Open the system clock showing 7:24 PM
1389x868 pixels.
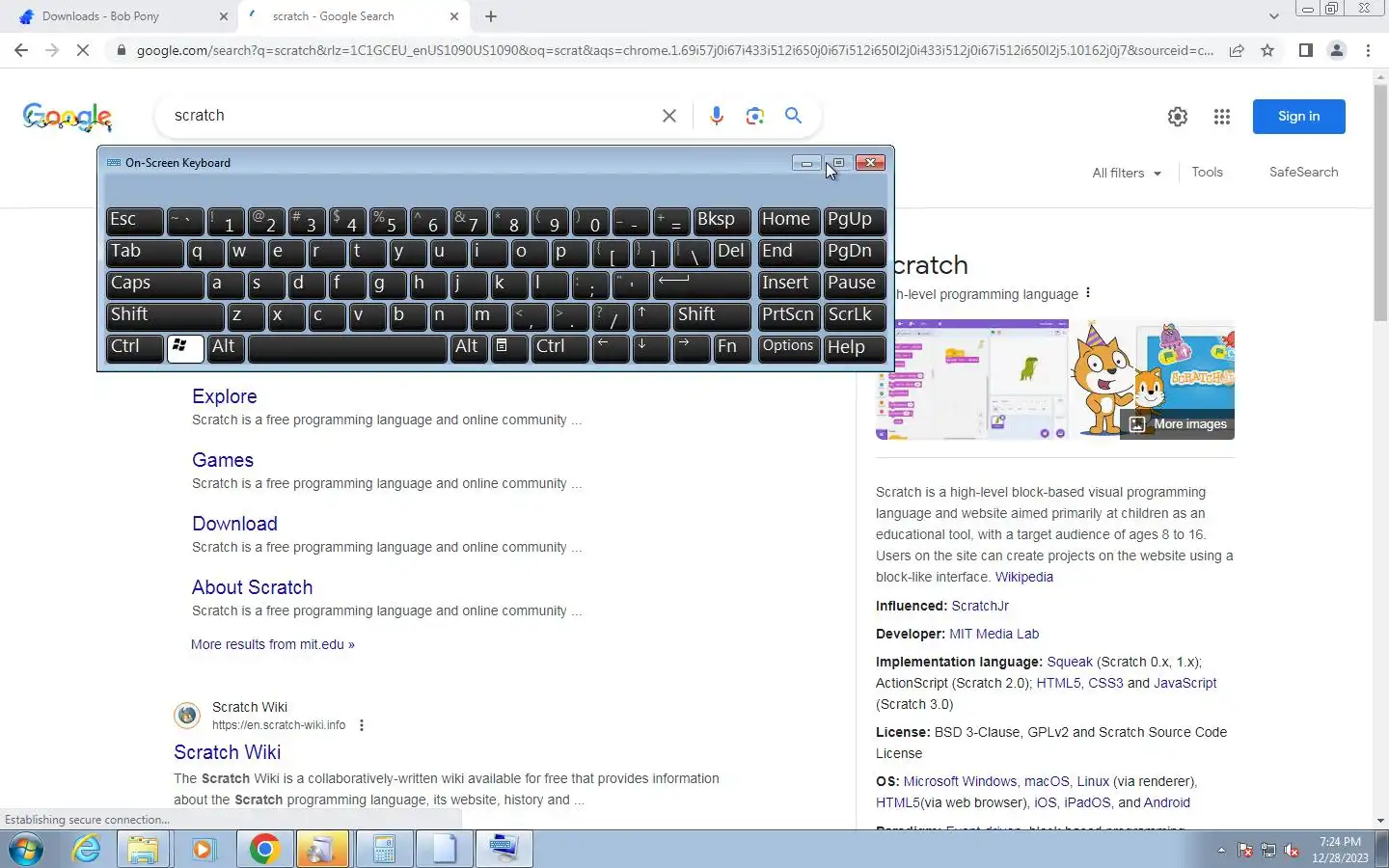click(x=1340, y=850)
